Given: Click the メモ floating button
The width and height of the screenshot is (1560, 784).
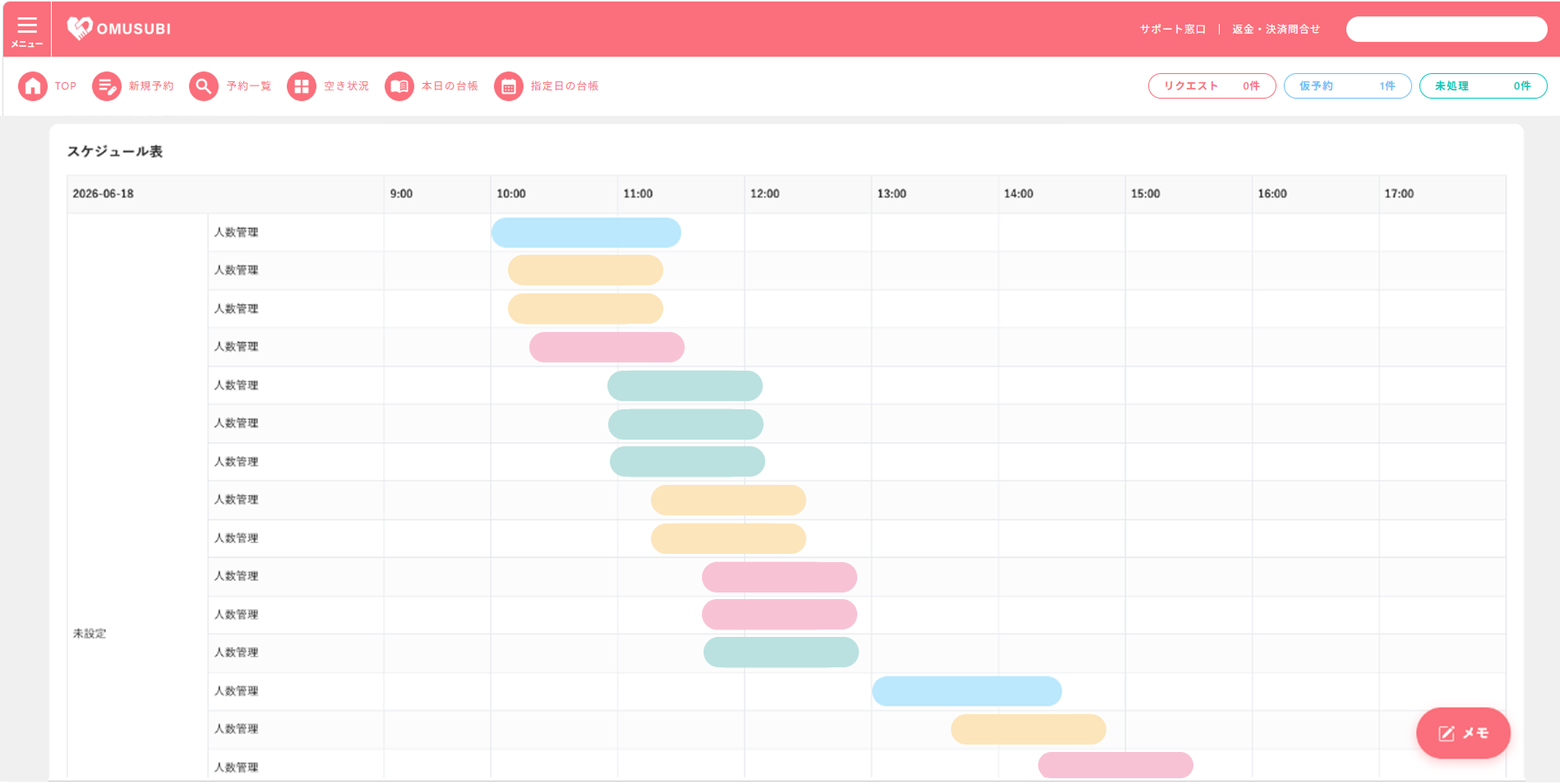Looking at the screenshot, I should [1463, 733].
